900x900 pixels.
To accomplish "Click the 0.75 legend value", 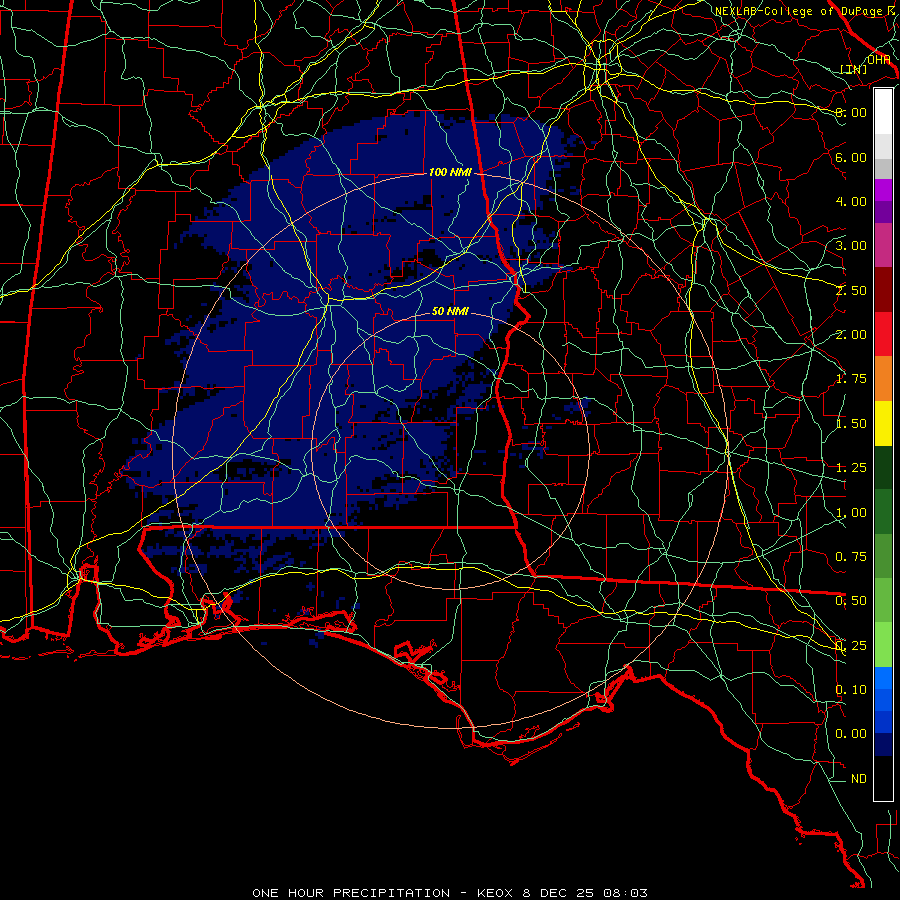I will click(851, 557).
